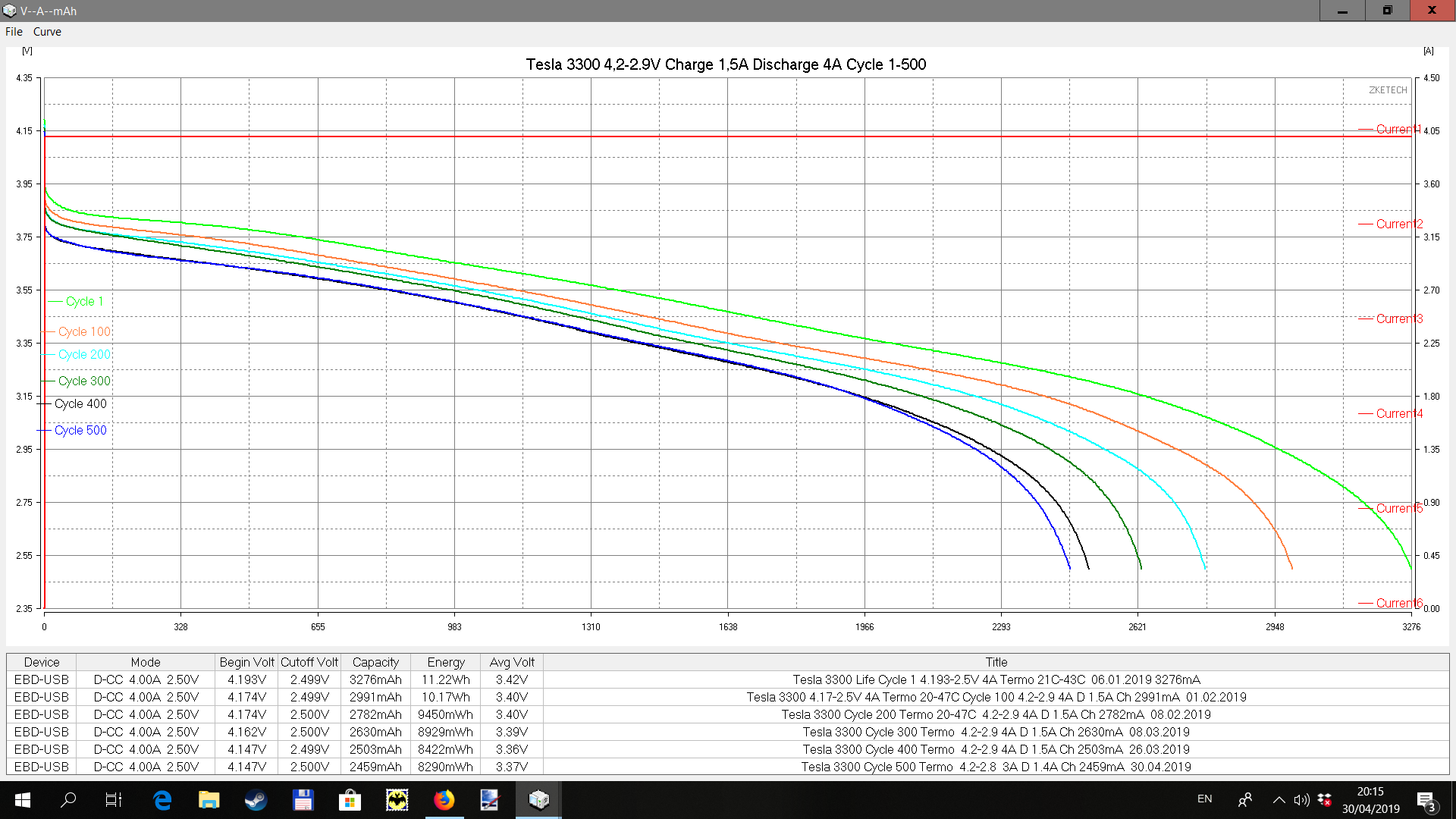The width and height of the screenshot is (1456, 819).
Task: Click the volume speaker tray icon
Action: point(1301,800)
